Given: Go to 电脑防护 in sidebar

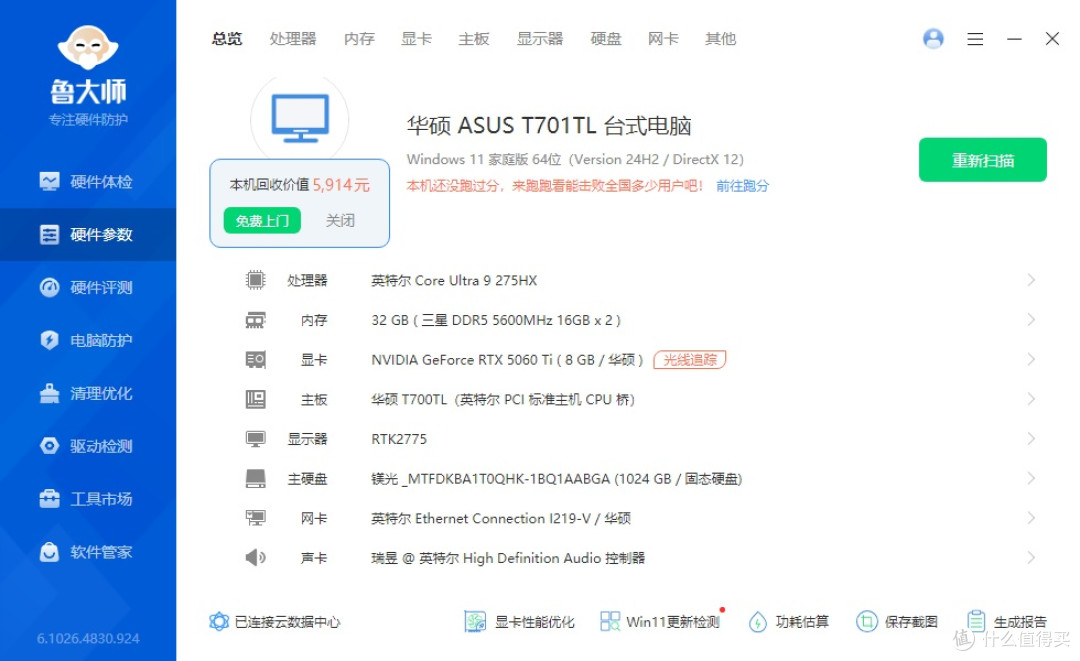Looking at the screenshot, I should click(x=87, y=341).
